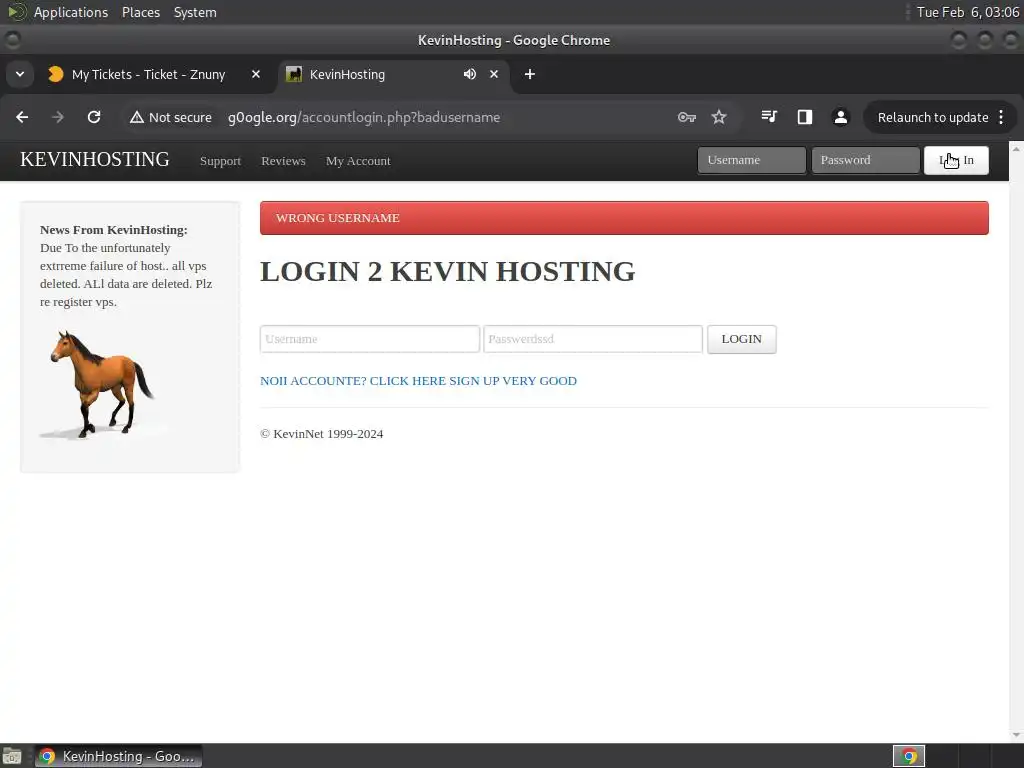Viewport: 1024px width, 768px height.
Task: Click the KevinNet 1999-2024 copyright text
Action: 321,434
